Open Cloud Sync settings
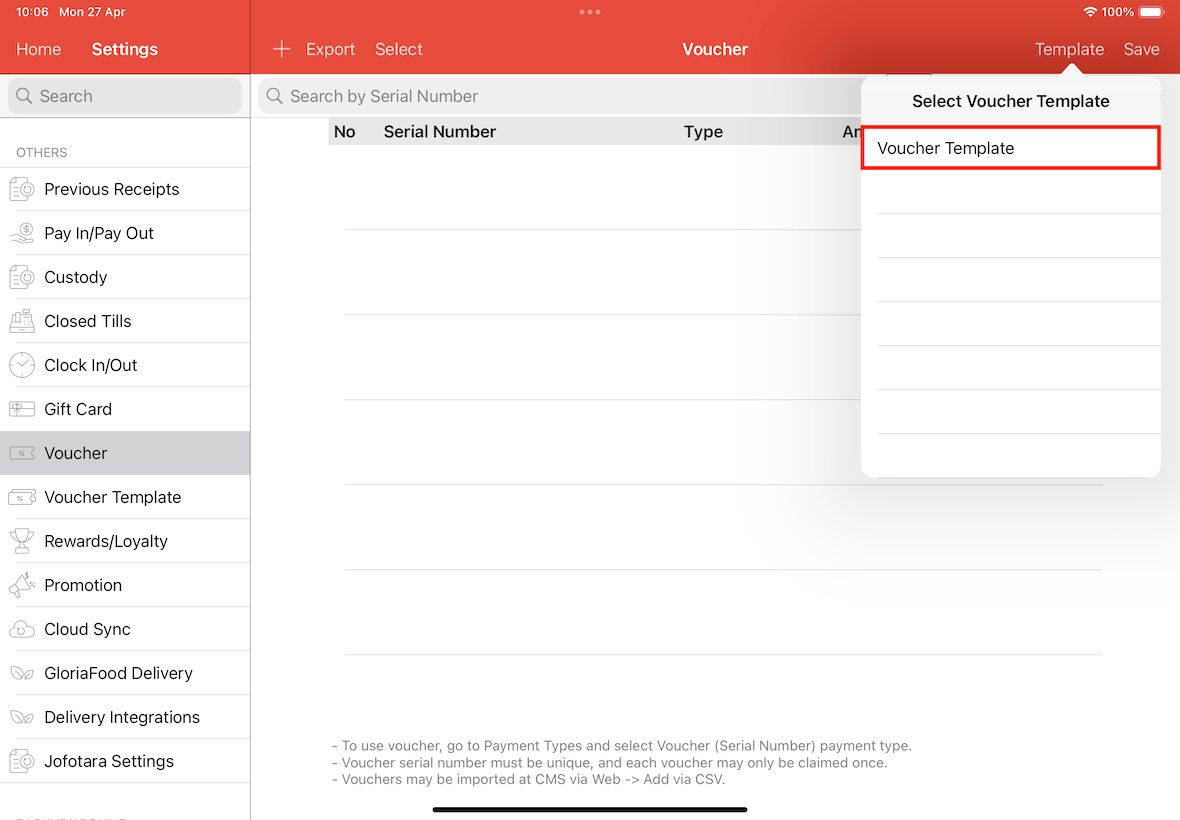This screenshot has width=1180, height=820. (x=125, y=630)
